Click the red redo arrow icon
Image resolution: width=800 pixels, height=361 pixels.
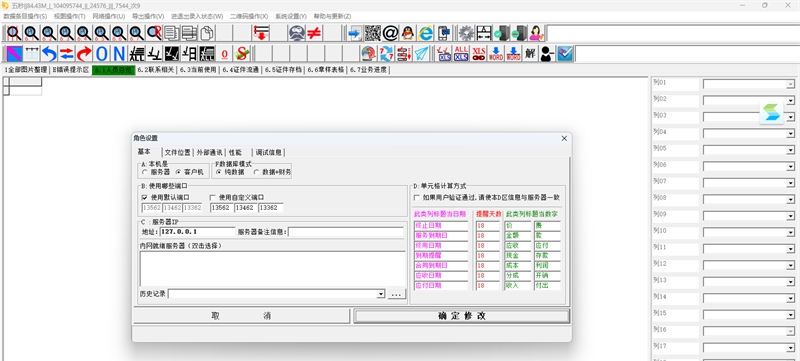click(84, 54)
